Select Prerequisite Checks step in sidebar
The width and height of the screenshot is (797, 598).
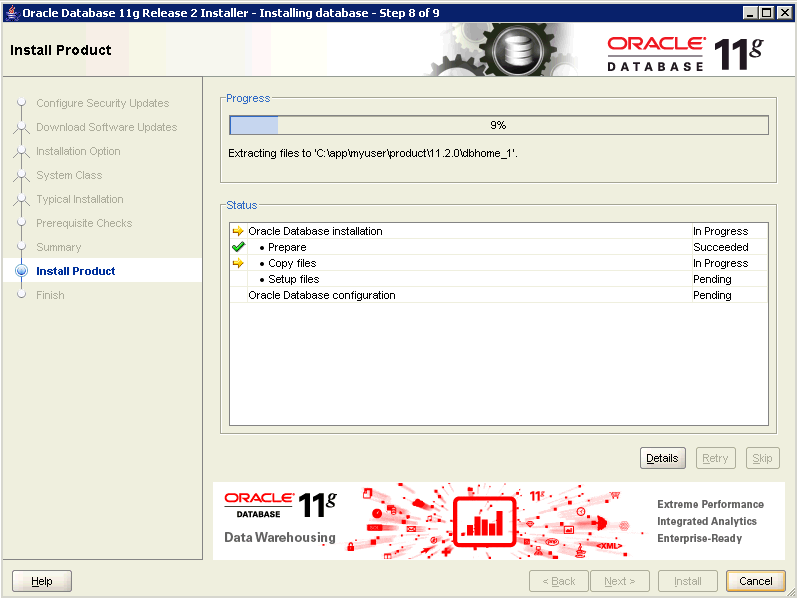point(84,223)
